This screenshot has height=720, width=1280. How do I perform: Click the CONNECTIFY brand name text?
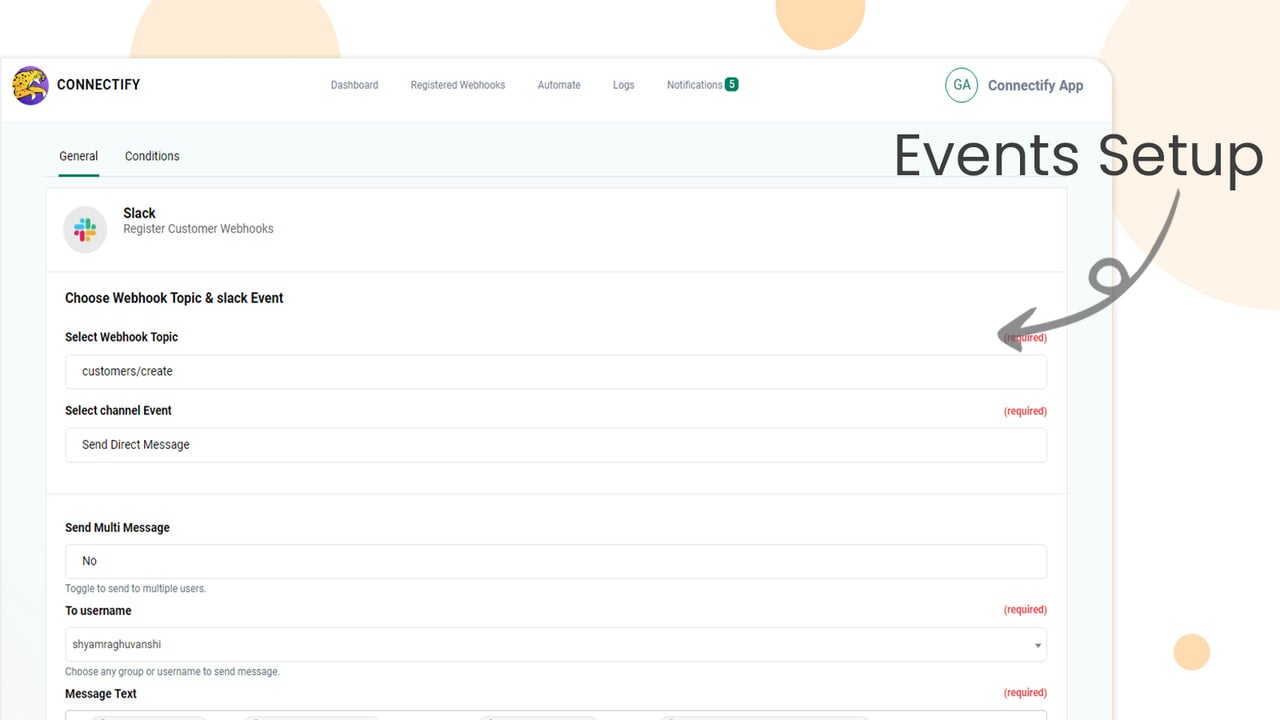[98, 85]
